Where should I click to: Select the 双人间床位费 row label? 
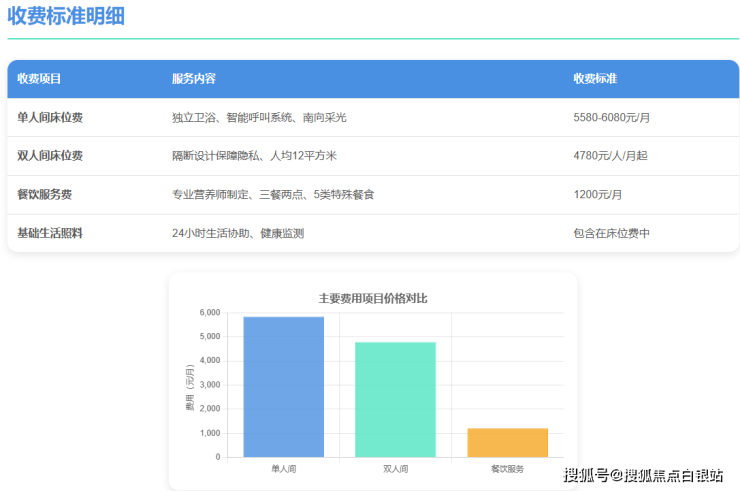click(50, 156)
